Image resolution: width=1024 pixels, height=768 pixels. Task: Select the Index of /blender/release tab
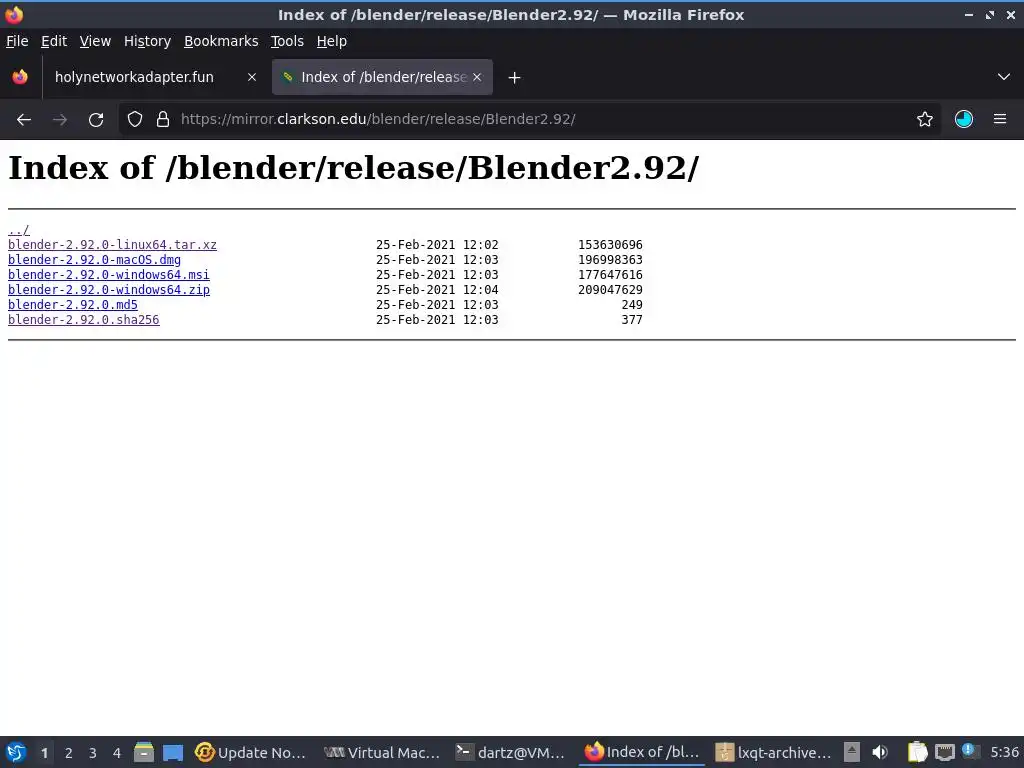click(382, 77)
